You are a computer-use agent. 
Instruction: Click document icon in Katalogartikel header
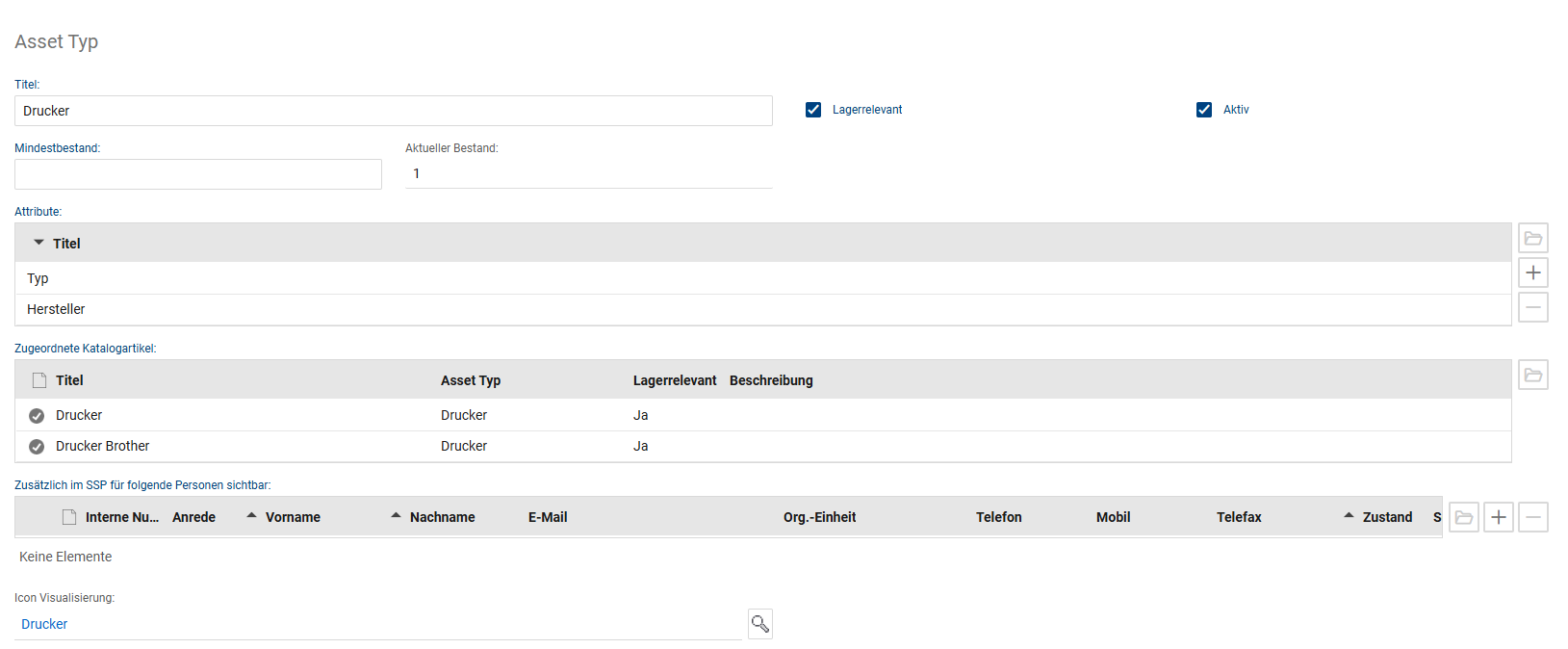point(39,380)
